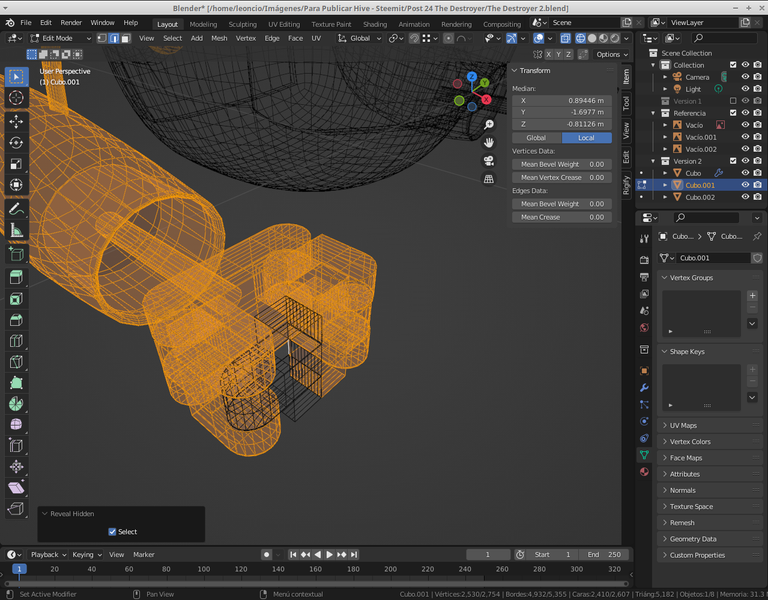The height and width of the screenshot is (600, 768).
Task: Select the Shear tool
Action: (16, 488)
